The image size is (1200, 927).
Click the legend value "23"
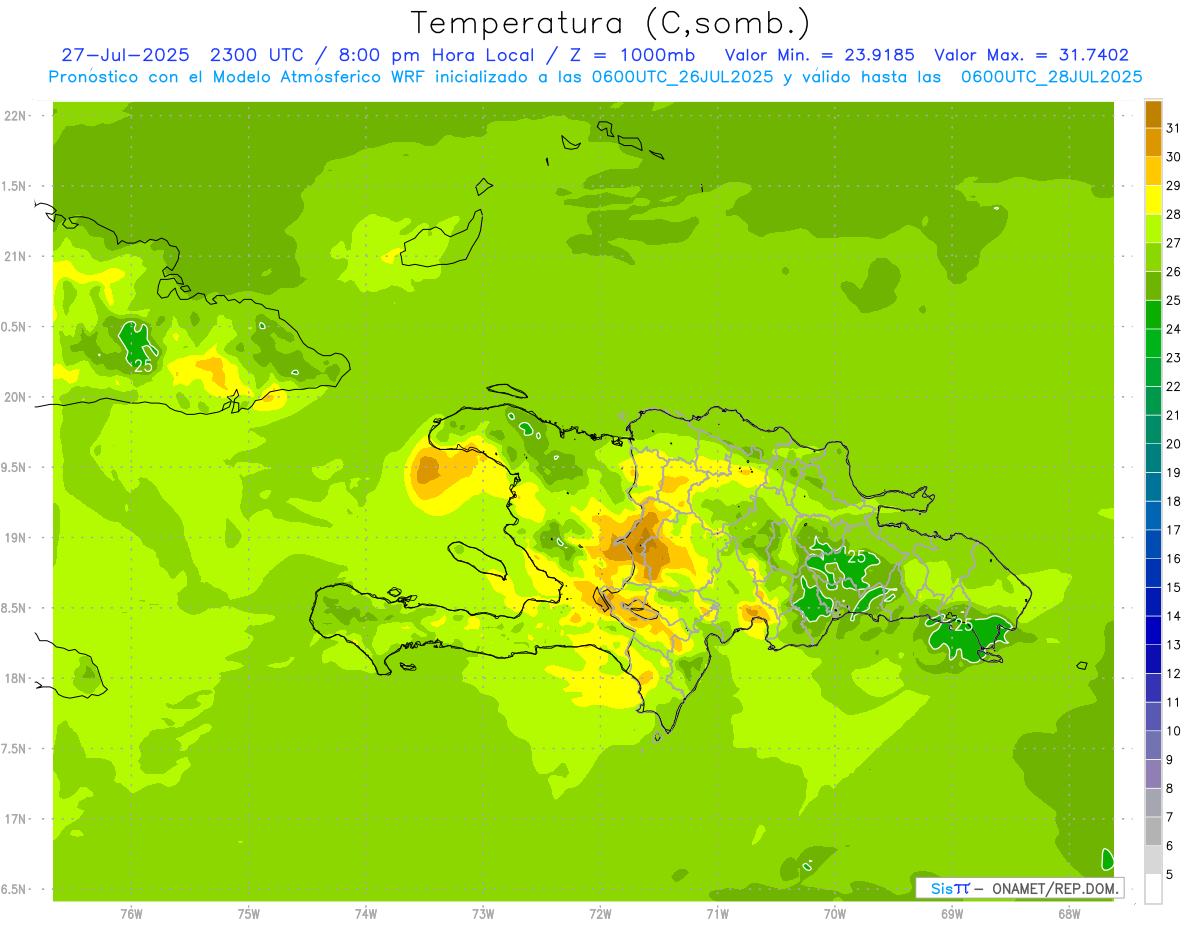[x=1173, y=358]
